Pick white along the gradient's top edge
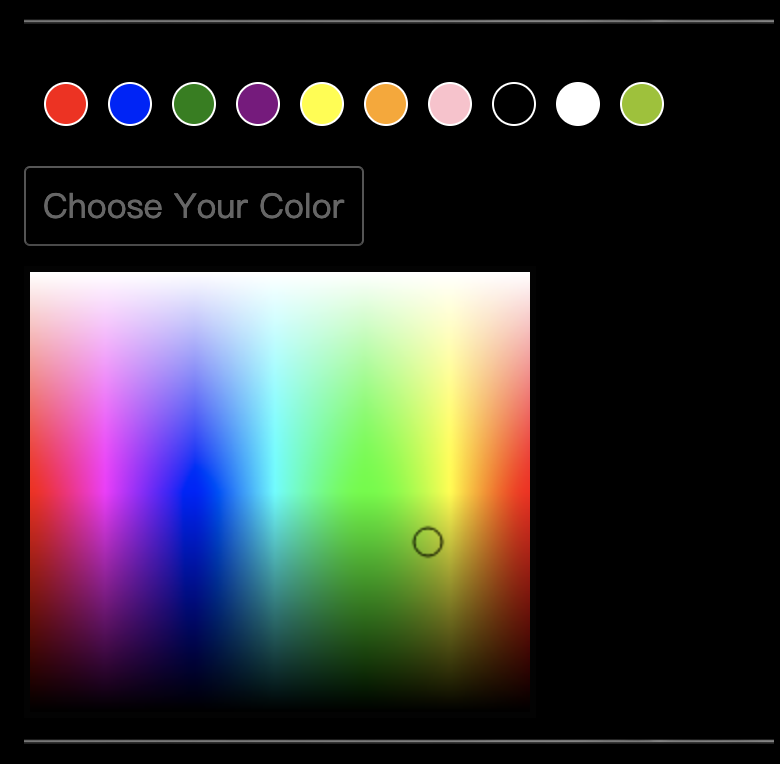 [x=280, y=277]
